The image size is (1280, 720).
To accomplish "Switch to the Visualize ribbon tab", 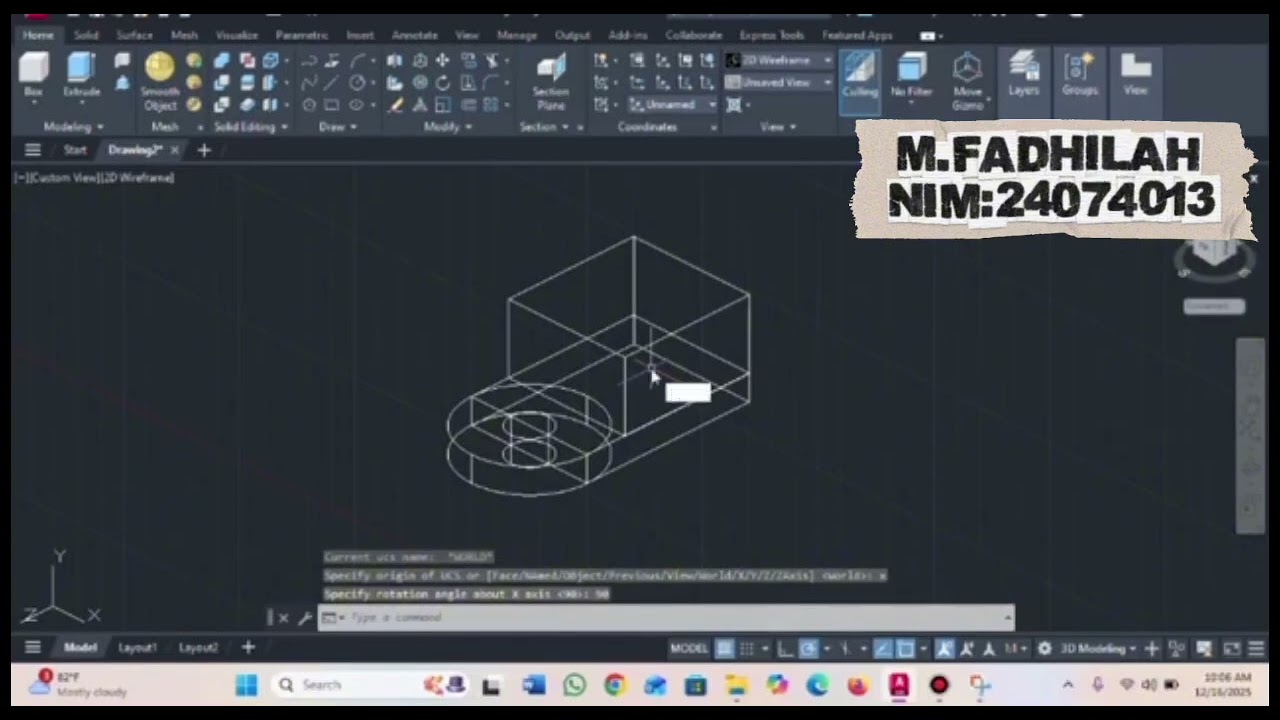I will tap(237, 35).
